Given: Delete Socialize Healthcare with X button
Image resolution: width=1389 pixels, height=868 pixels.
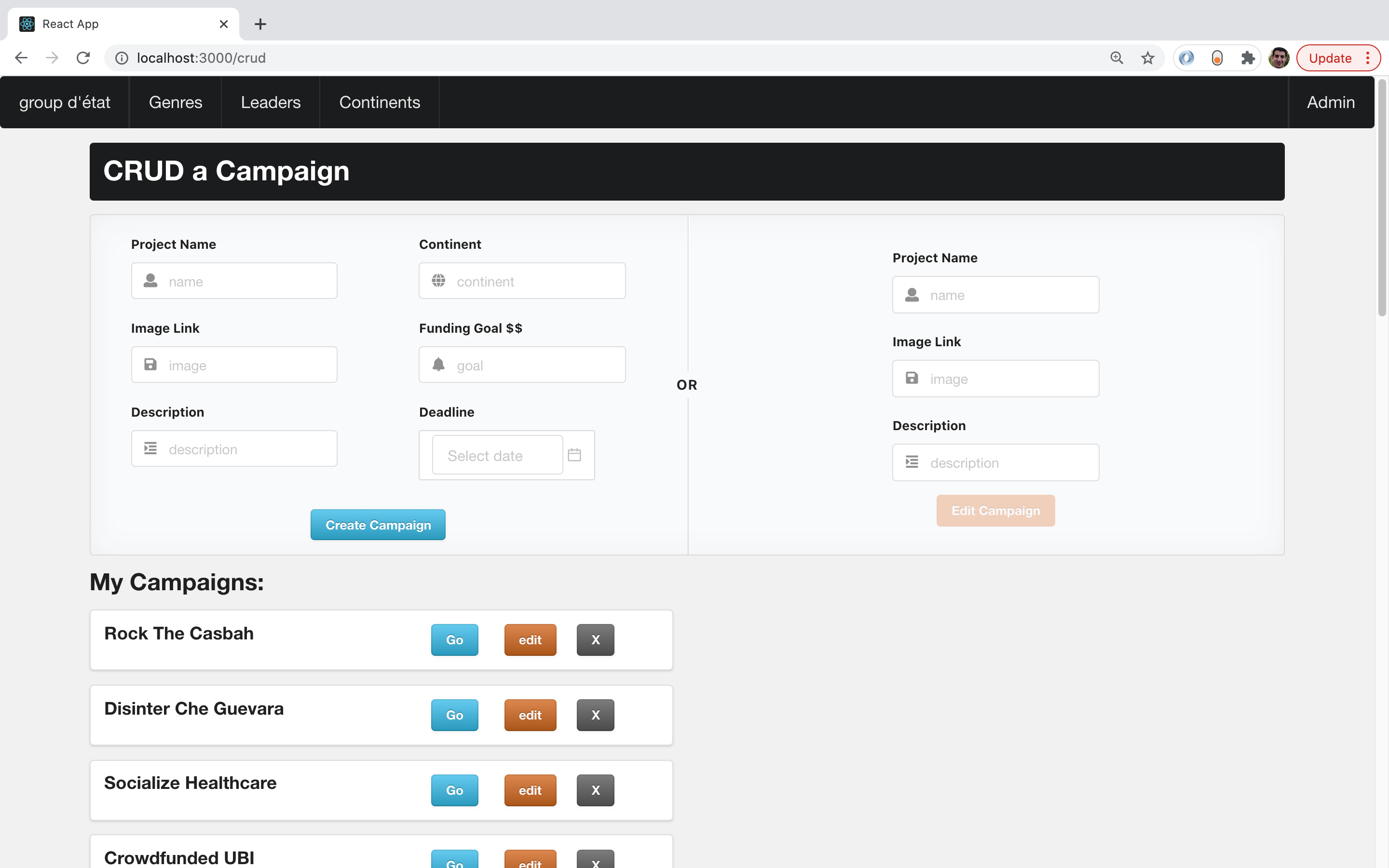Looking at the screenshot, I should coord(595,790).
